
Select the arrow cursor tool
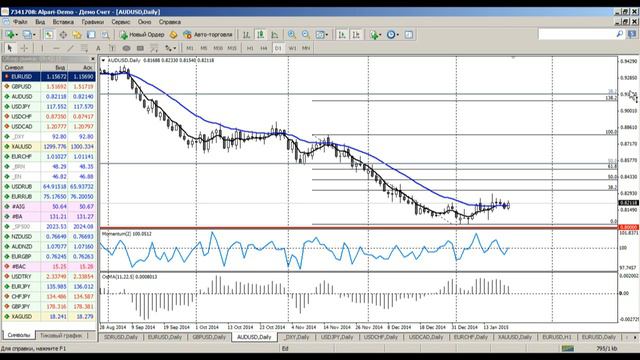coord(10,48)
